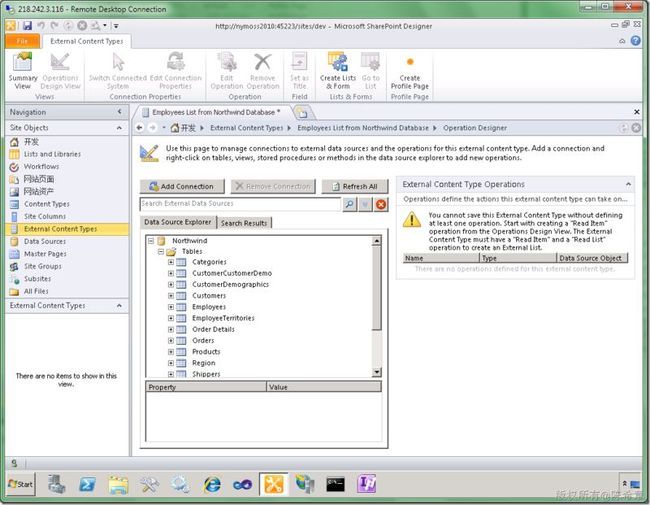Click Operation Designer breadcrumb link
The width and height of the screenshot is (650, 505).
[x=475, y=128]
